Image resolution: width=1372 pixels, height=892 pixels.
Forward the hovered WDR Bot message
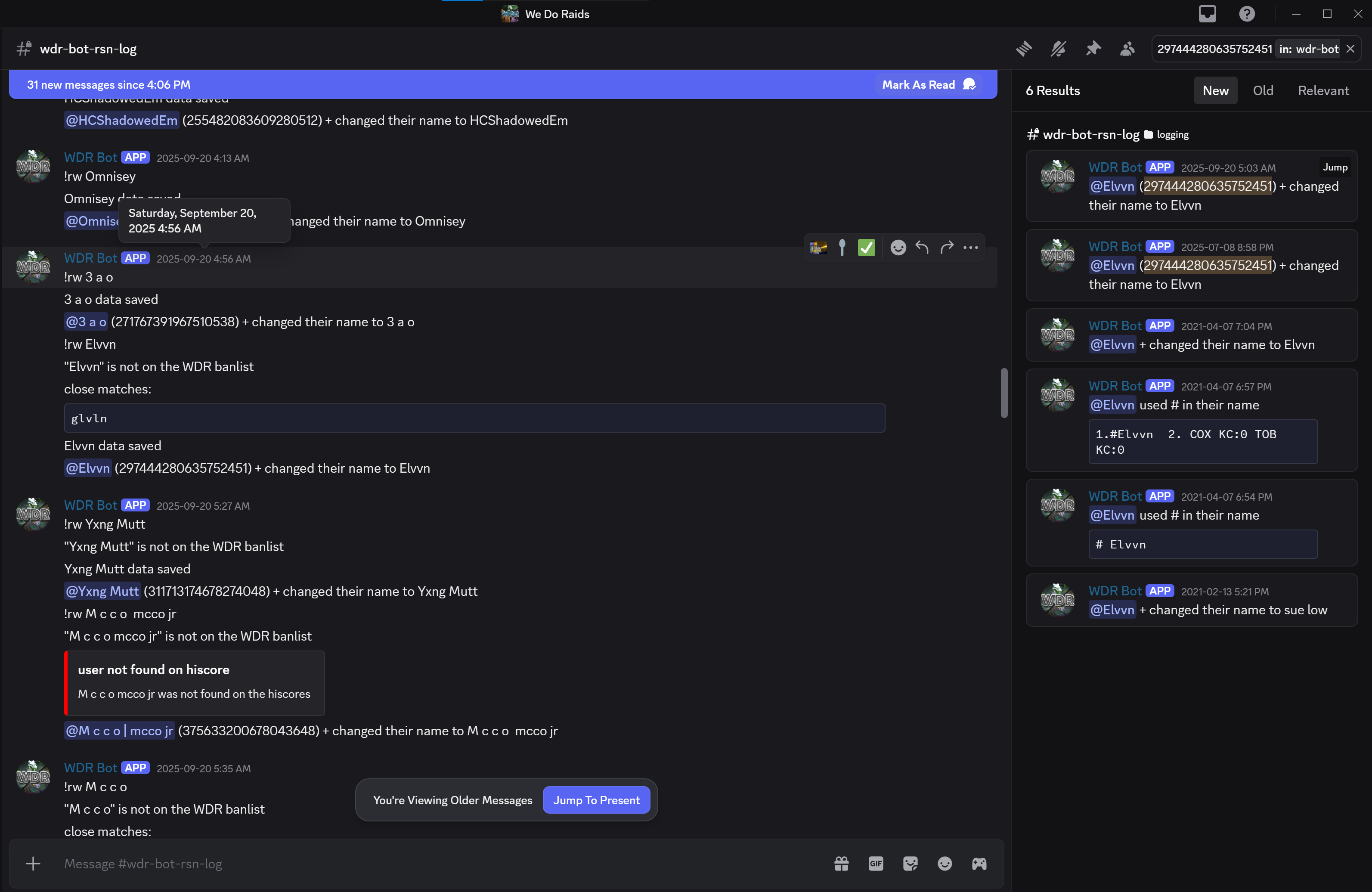click(947, 248)
